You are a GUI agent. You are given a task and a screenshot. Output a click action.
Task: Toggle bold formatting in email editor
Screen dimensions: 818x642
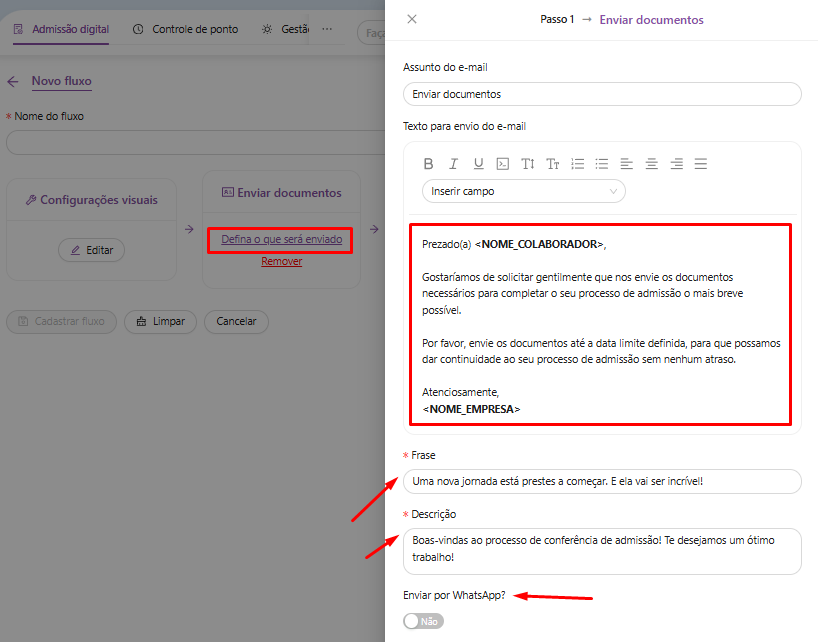tap(428, 164)
